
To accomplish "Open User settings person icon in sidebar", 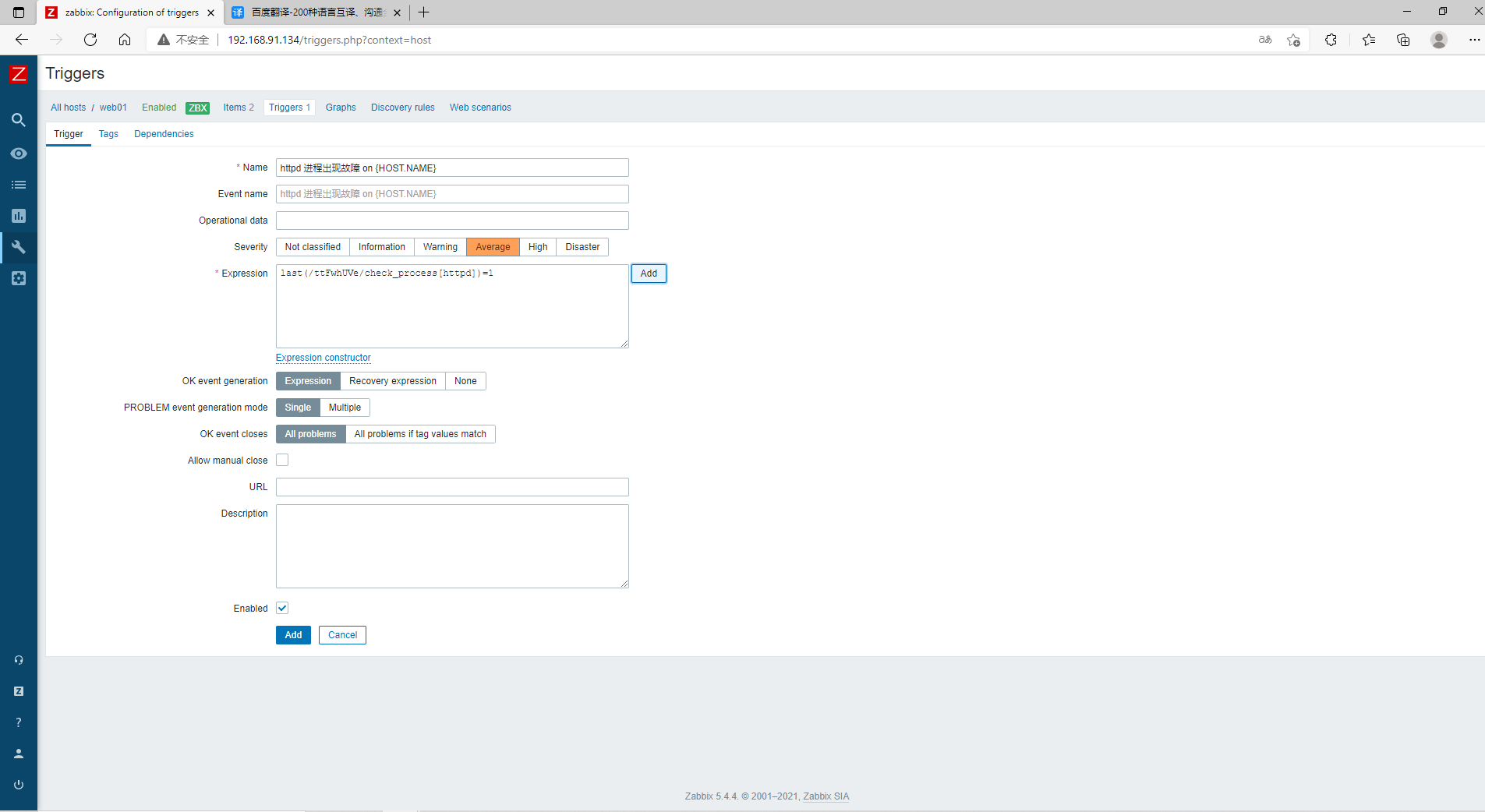I will click(x=19, y=754).
